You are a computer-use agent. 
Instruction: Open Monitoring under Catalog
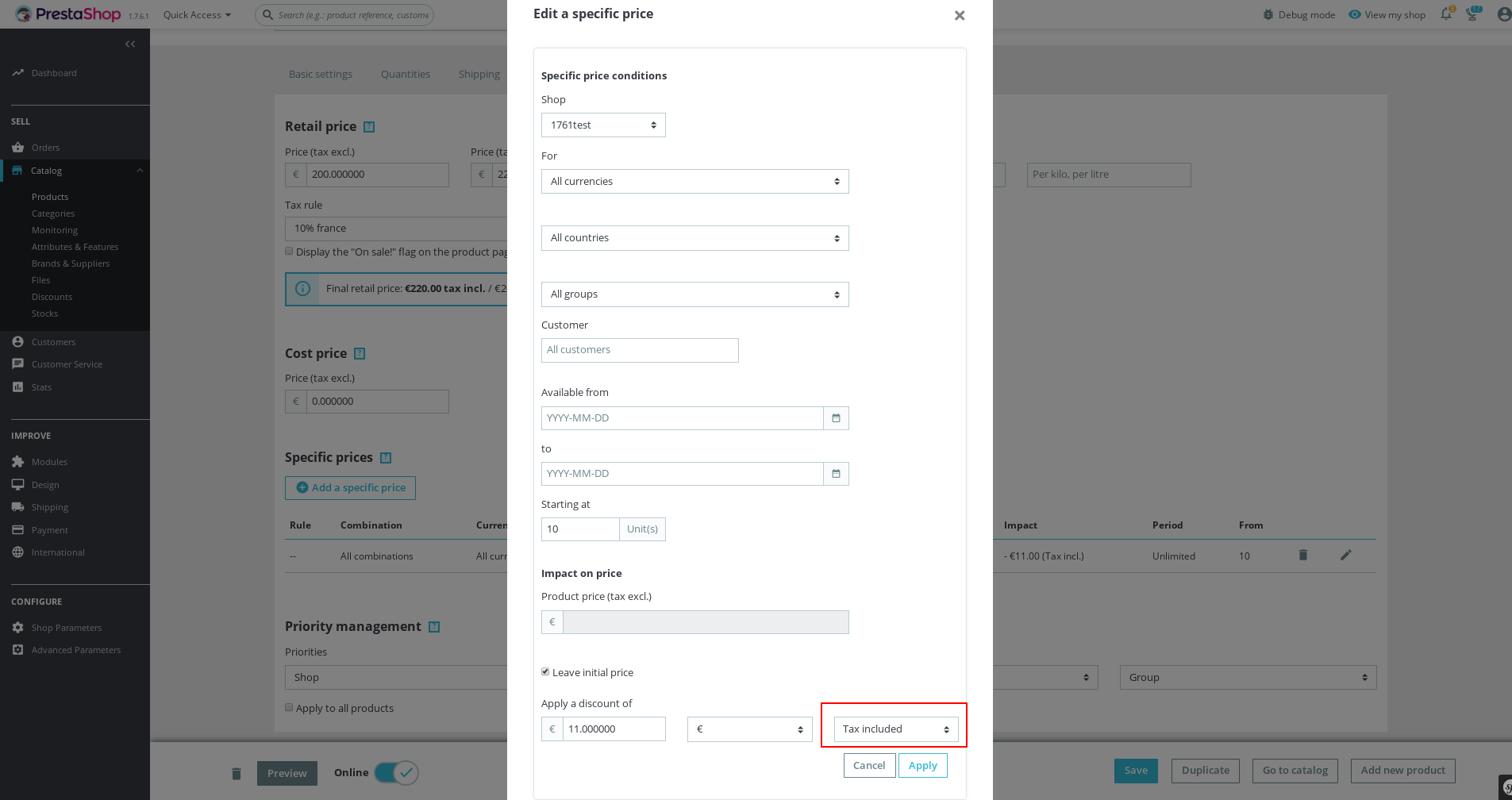pos(55,230)
